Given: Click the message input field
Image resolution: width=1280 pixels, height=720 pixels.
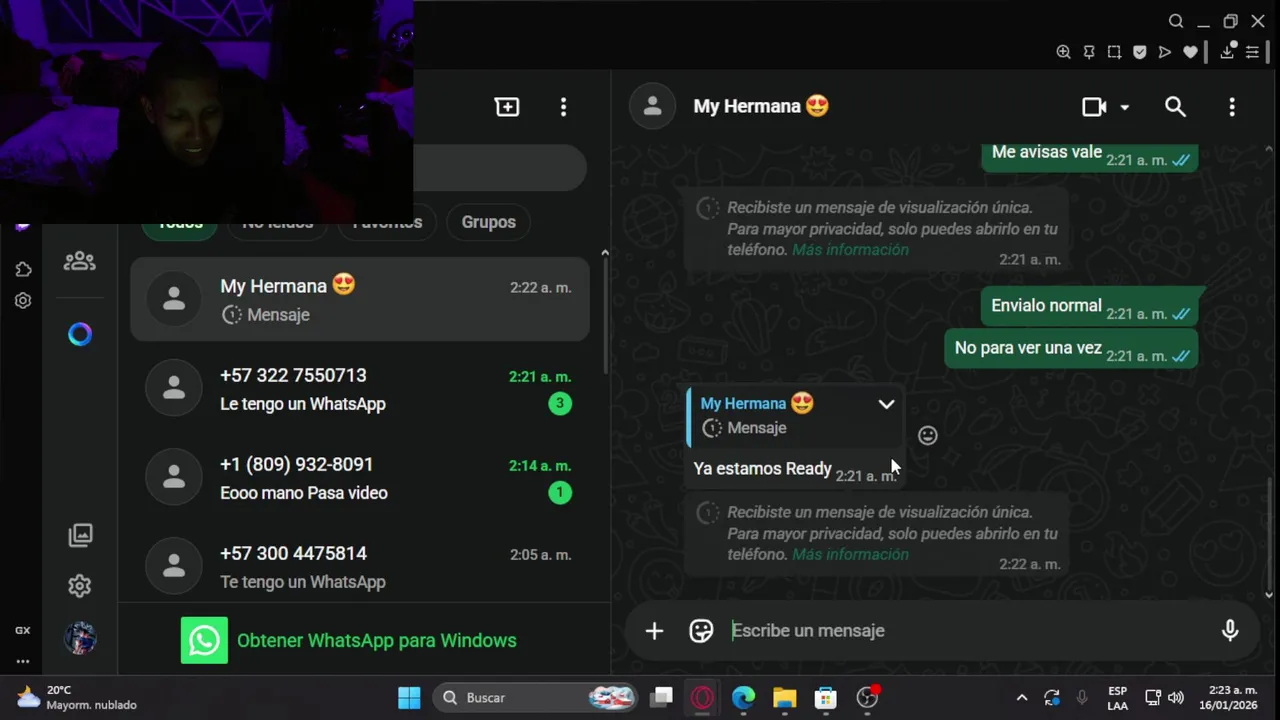Looking at the screenshot, I should click(x=970, y=631).
